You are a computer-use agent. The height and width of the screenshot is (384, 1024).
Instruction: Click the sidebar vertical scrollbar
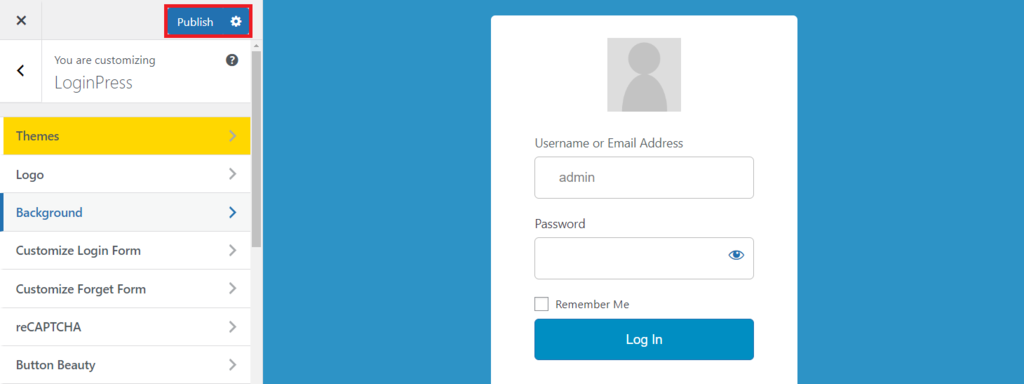256,149
